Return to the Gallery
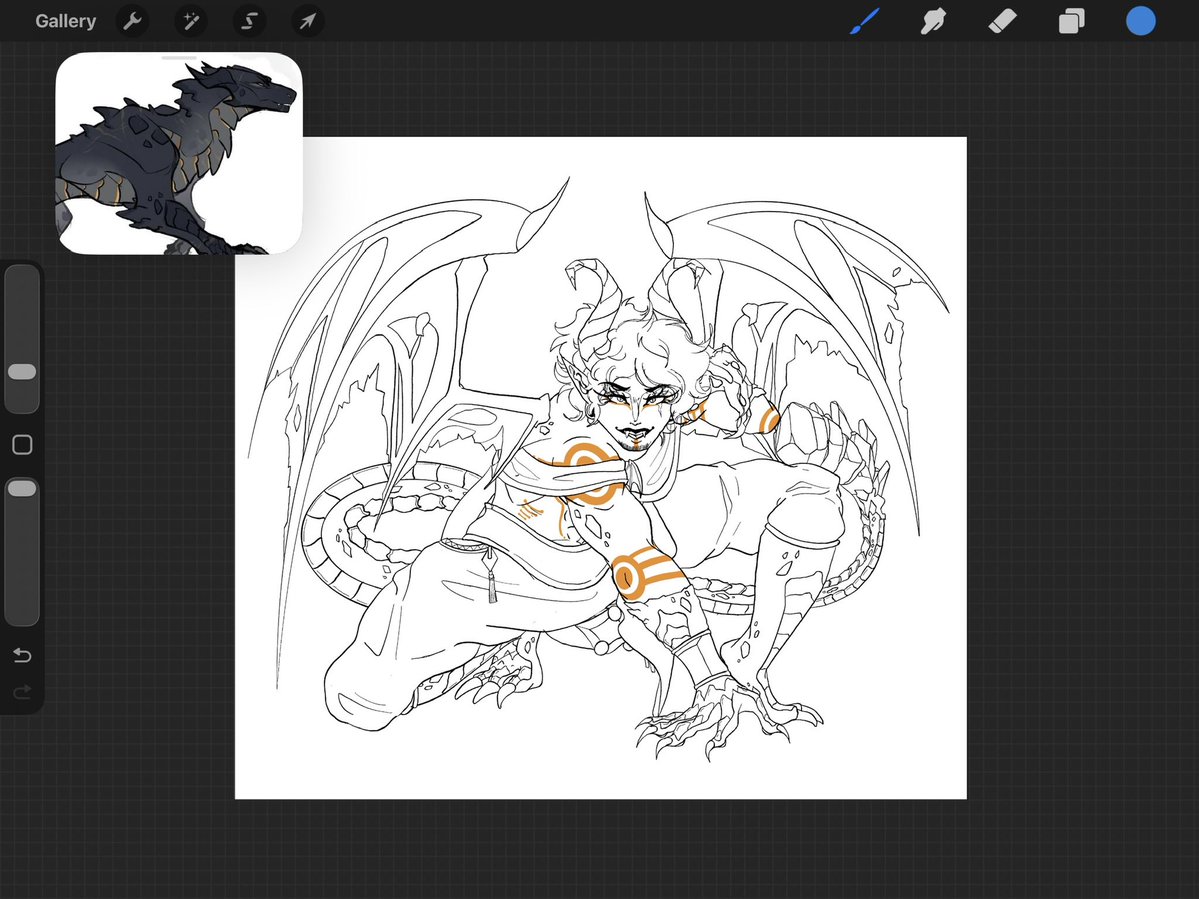This screenshot has width=1199, height=899. [x=65, y=21]
